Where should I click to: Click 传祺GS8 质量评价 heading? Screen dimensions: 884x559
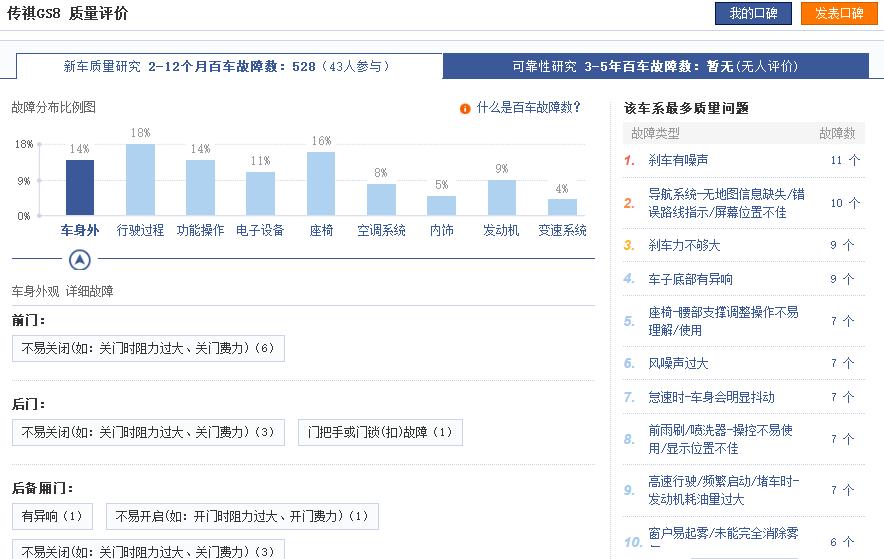68,13
